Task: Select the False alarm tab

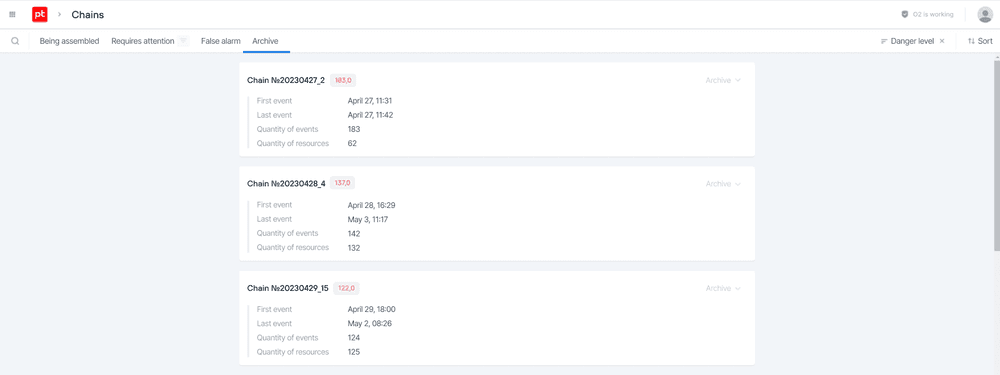Action: 221,41
